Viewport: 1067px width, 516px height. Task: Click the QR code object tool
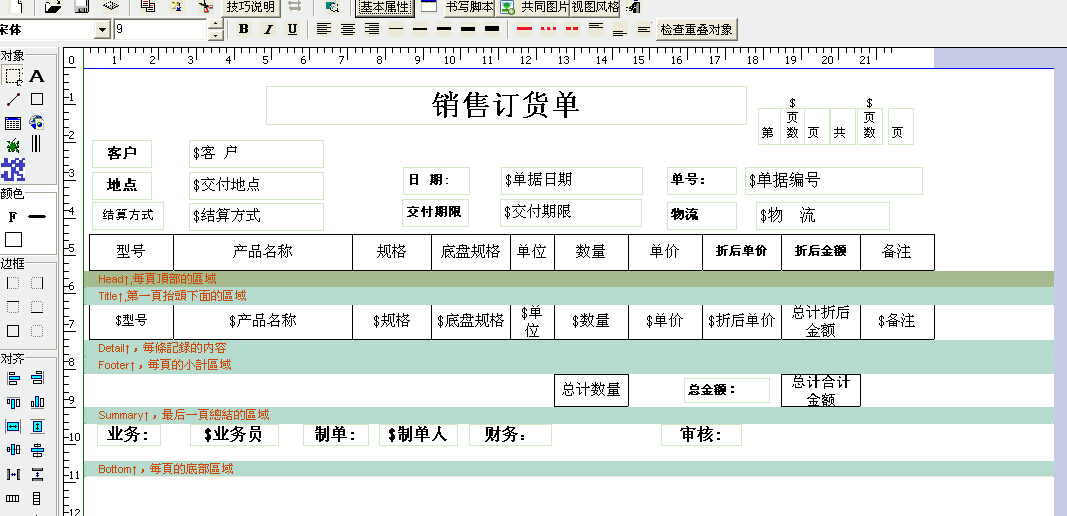point(13,169)
